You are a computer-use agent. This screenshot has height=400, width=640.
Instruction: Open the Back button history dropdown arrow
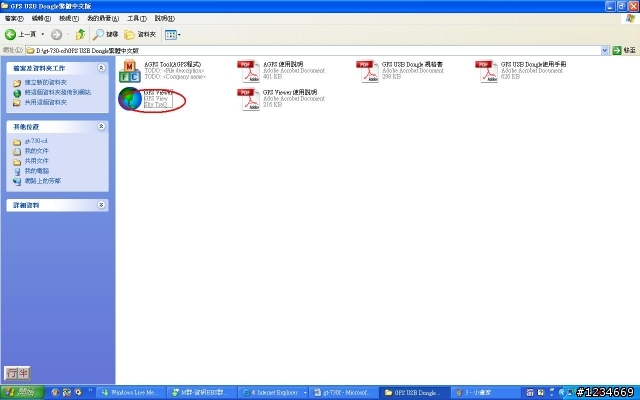click(42, 35)
